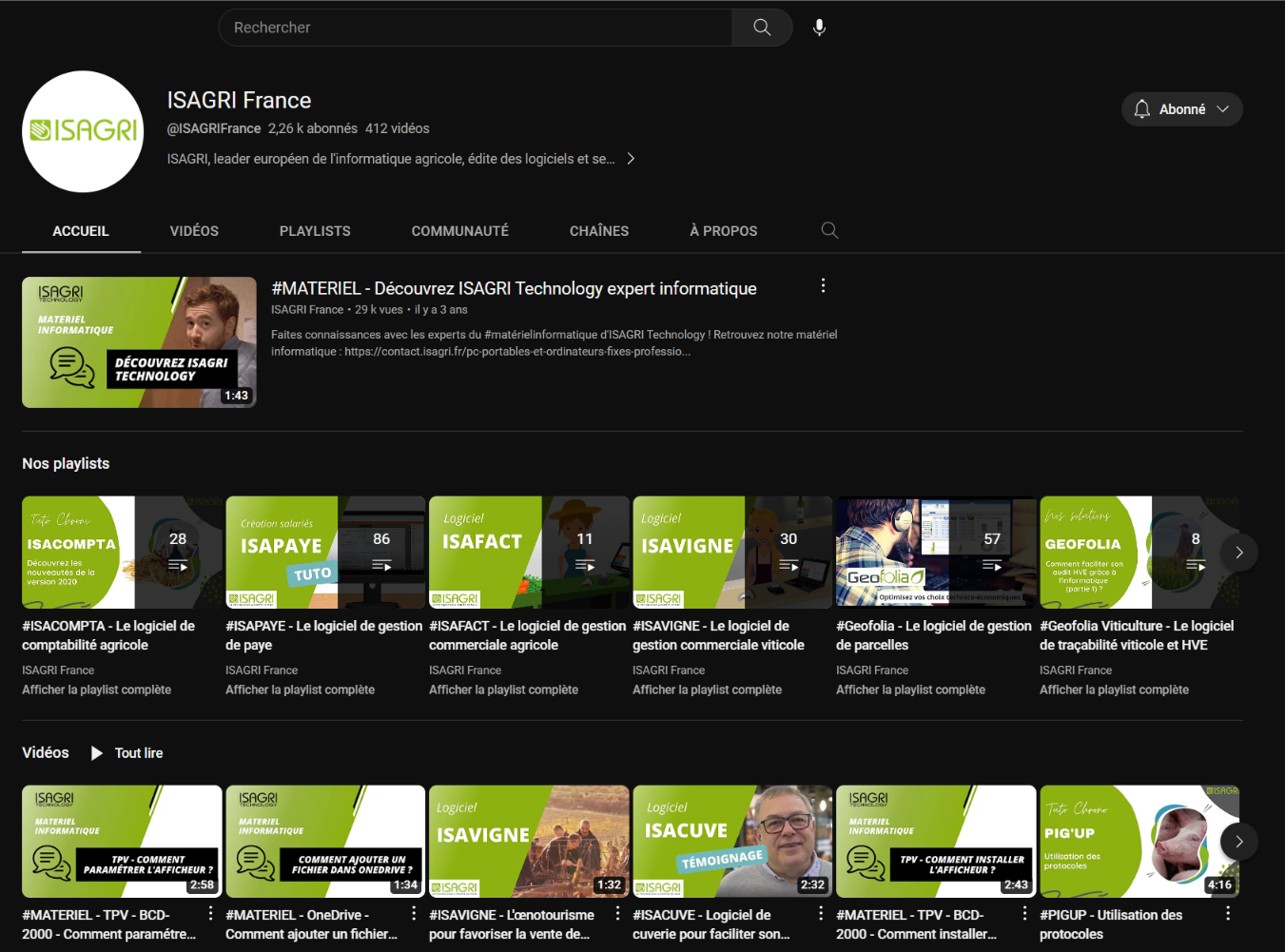Open options for TPV Comment installer video
This screenshot has width=1285, height=952.
tap(1024, 913)
